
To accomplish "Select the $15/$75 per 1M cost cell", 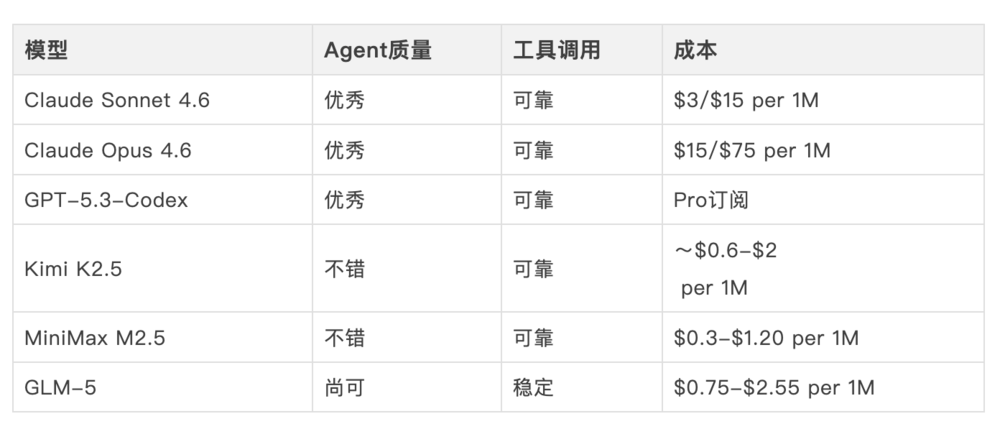I will [x=752, y=151].
